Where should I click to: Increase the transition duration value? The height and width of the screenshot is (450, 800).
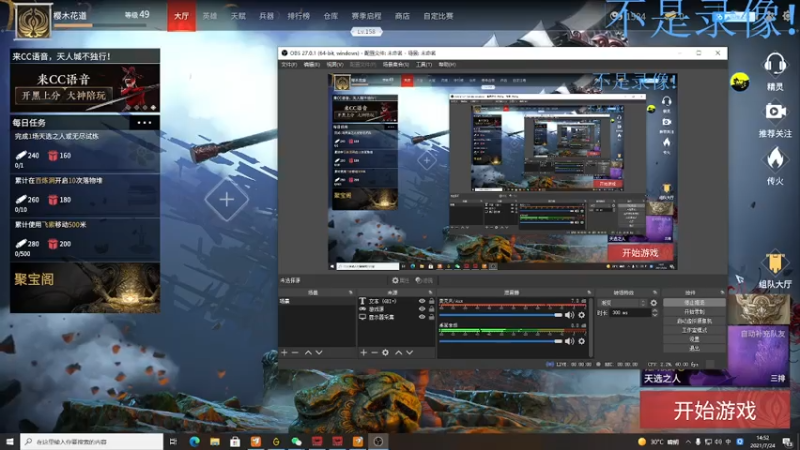tap(655, 310)
